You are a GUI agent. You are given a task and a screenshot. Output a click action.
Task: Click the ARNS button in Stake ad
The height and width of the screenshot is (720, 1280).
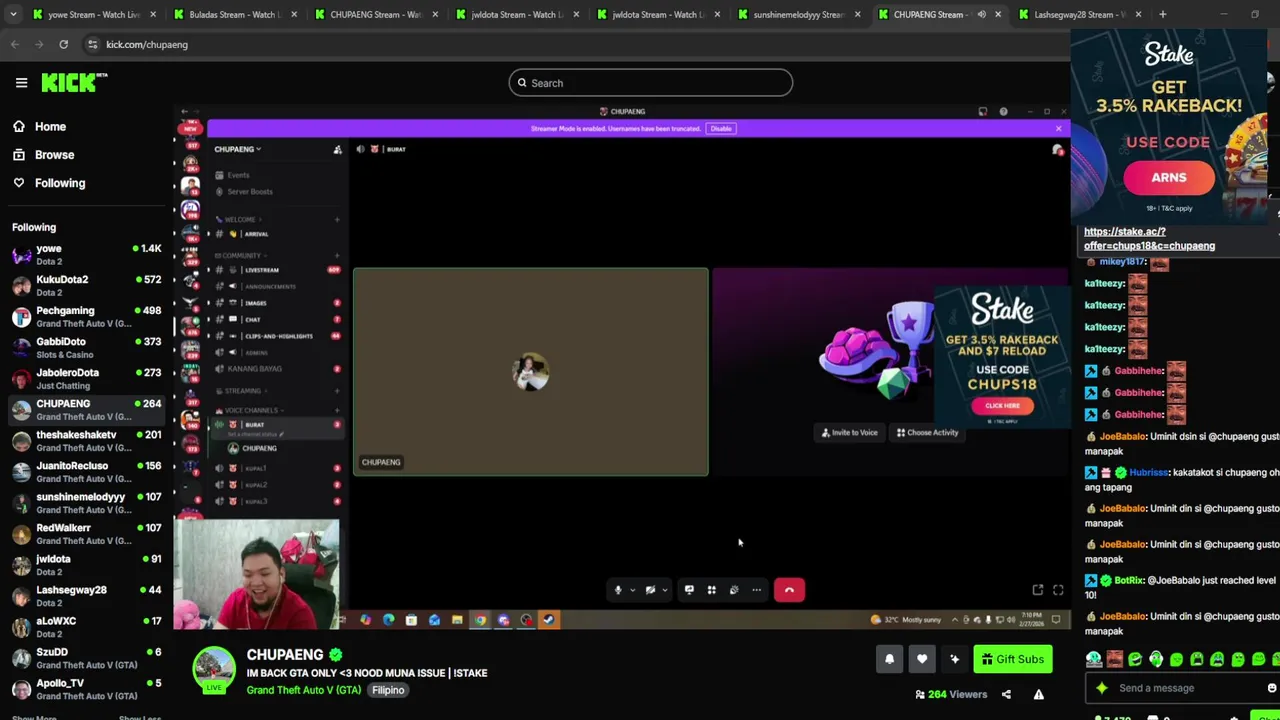pyautogui.click(x=1169, y=178)
